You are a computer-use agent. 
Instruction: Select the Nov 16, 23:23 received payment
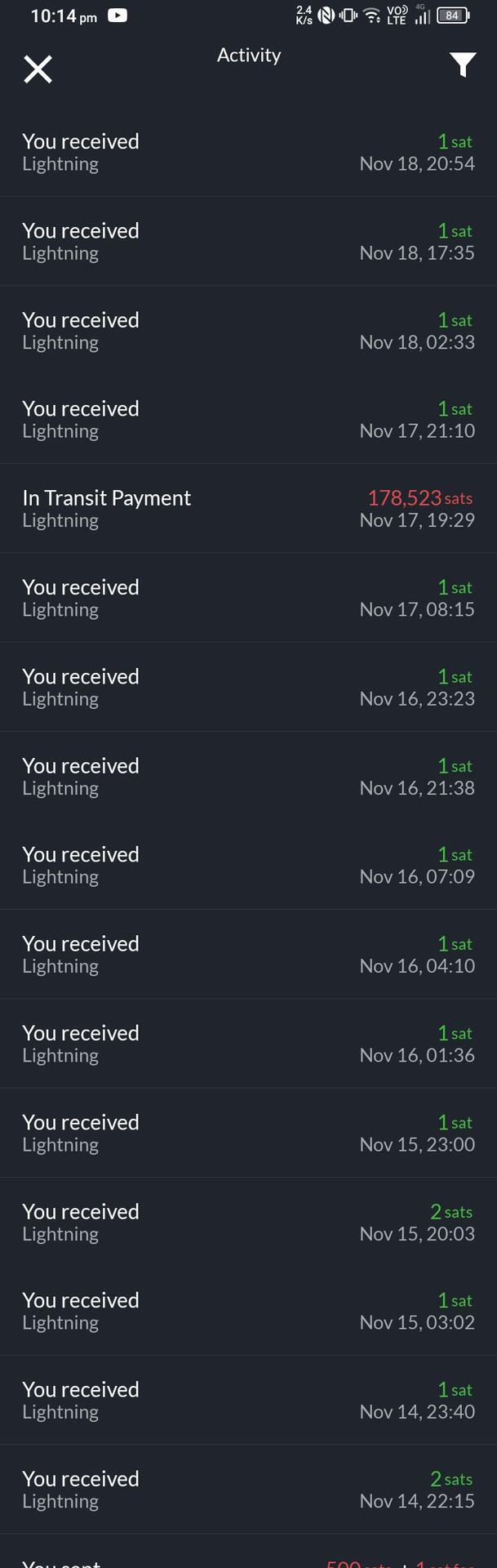coord(248,687)
